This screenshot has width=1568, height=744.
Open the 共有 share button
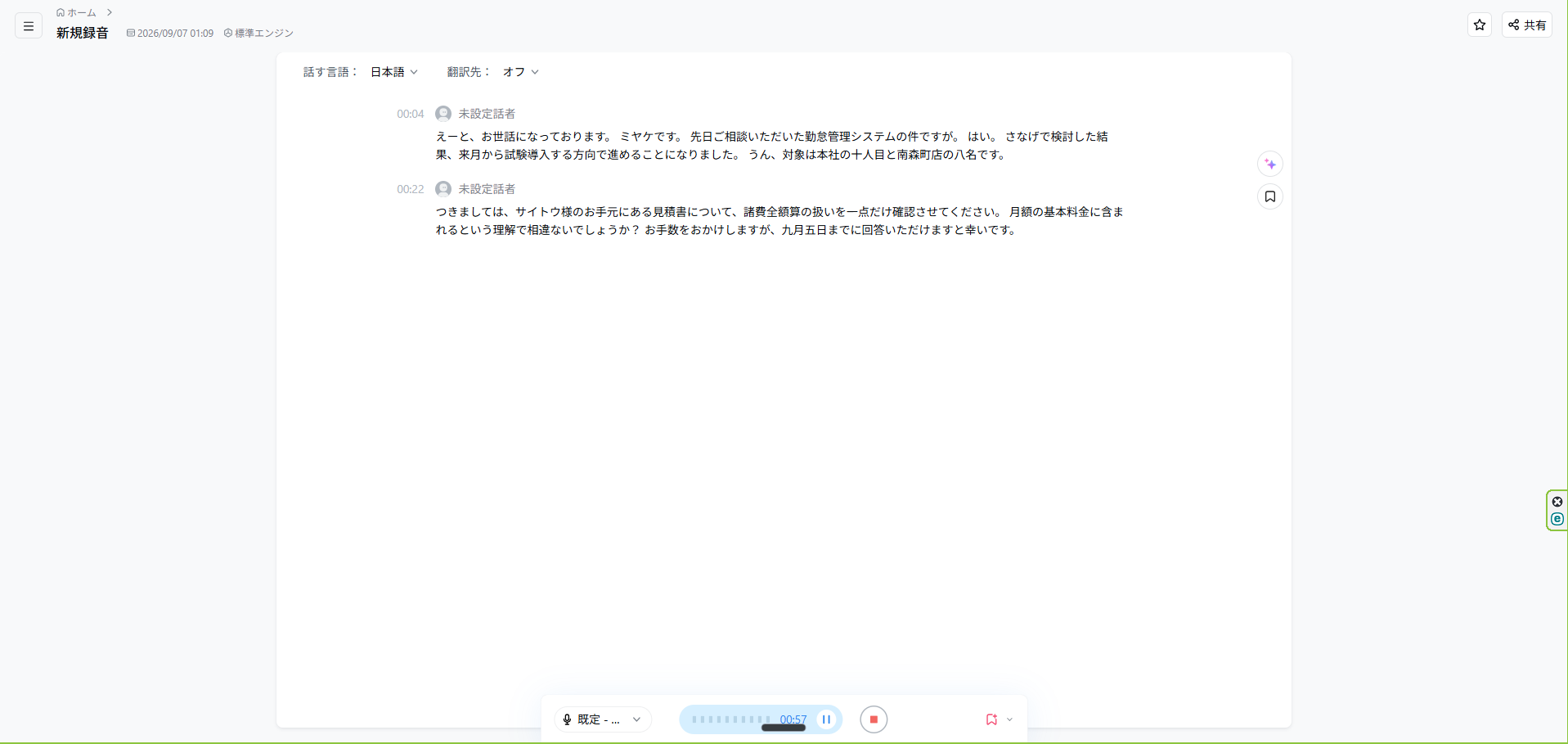[1527, 25]
